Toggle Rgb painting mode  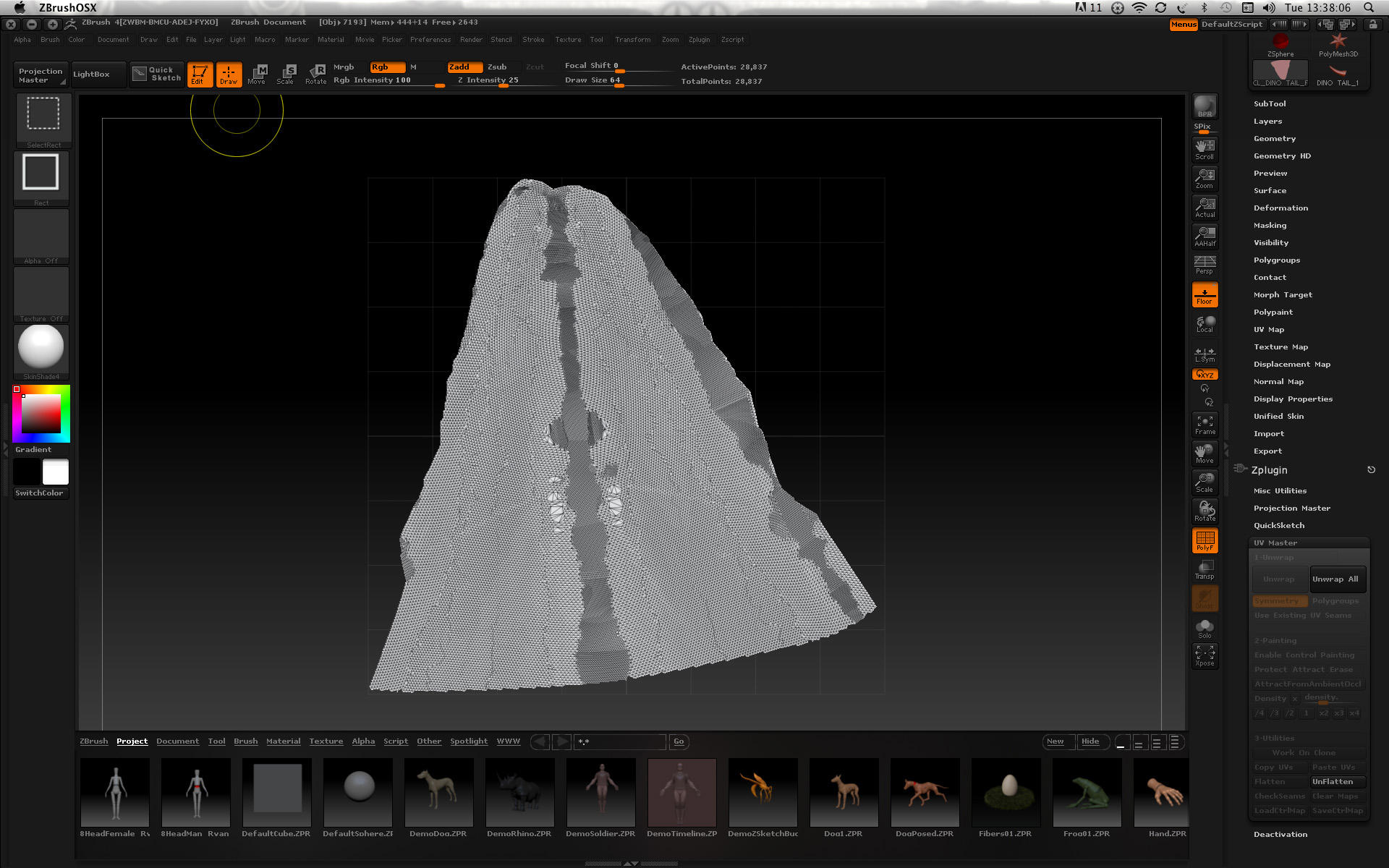click(387, 67)
